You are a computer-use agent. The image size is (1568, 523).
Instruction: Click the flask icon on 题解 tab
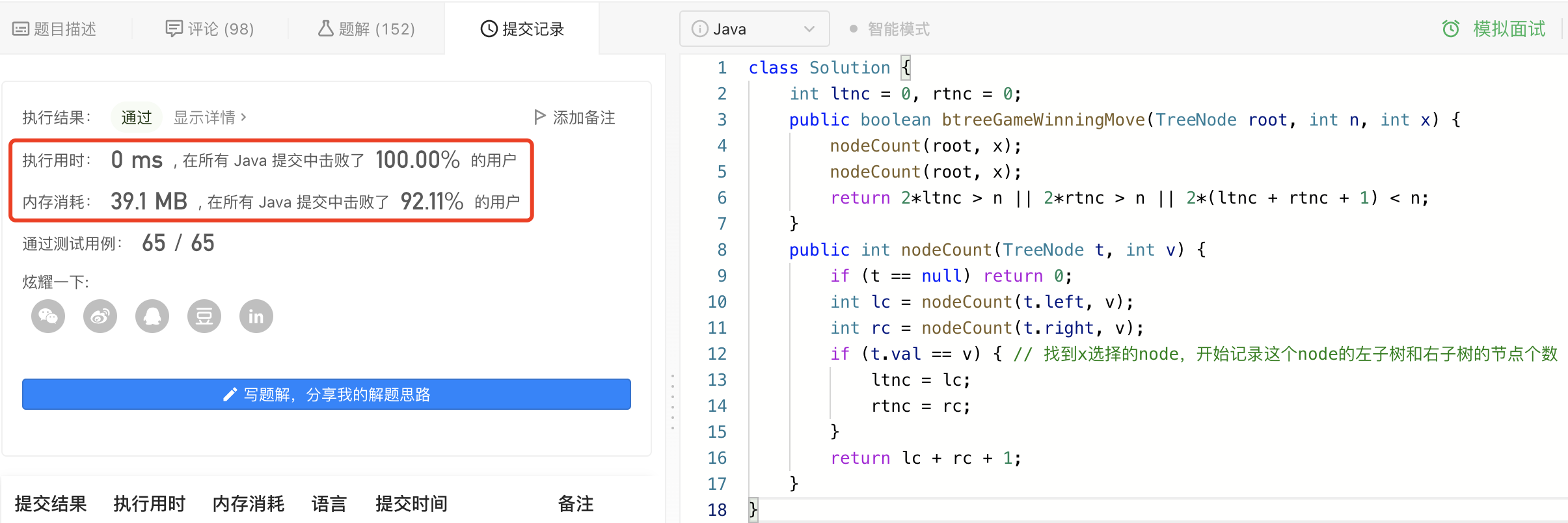coord(325,29)
